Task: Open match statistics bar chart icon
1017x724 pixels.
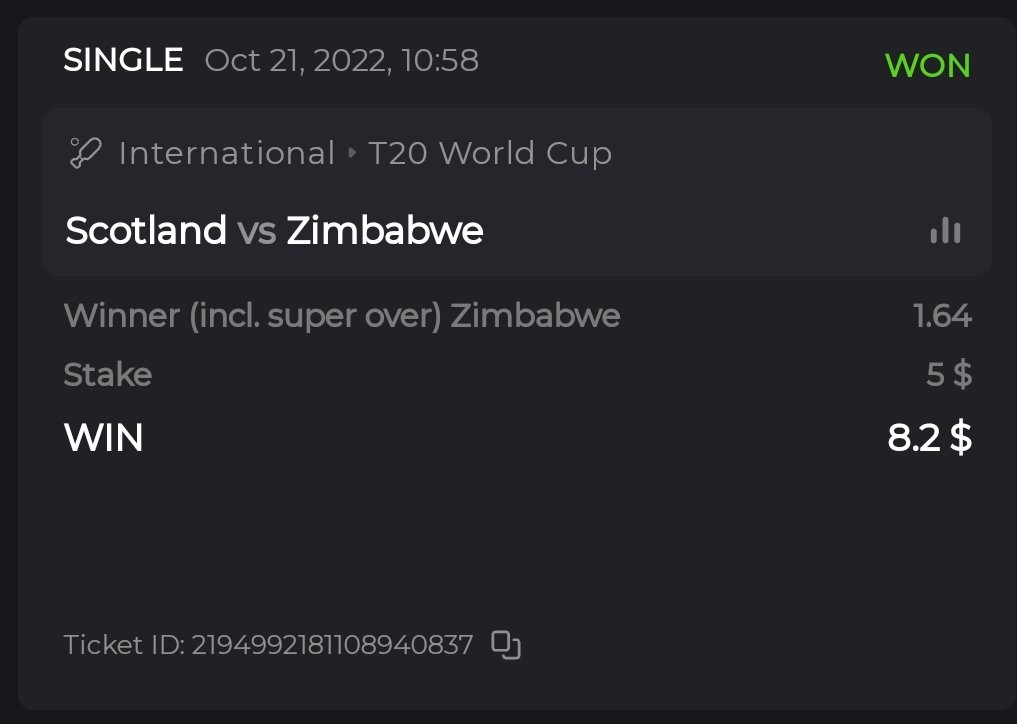Action: [x=945, y=232]
